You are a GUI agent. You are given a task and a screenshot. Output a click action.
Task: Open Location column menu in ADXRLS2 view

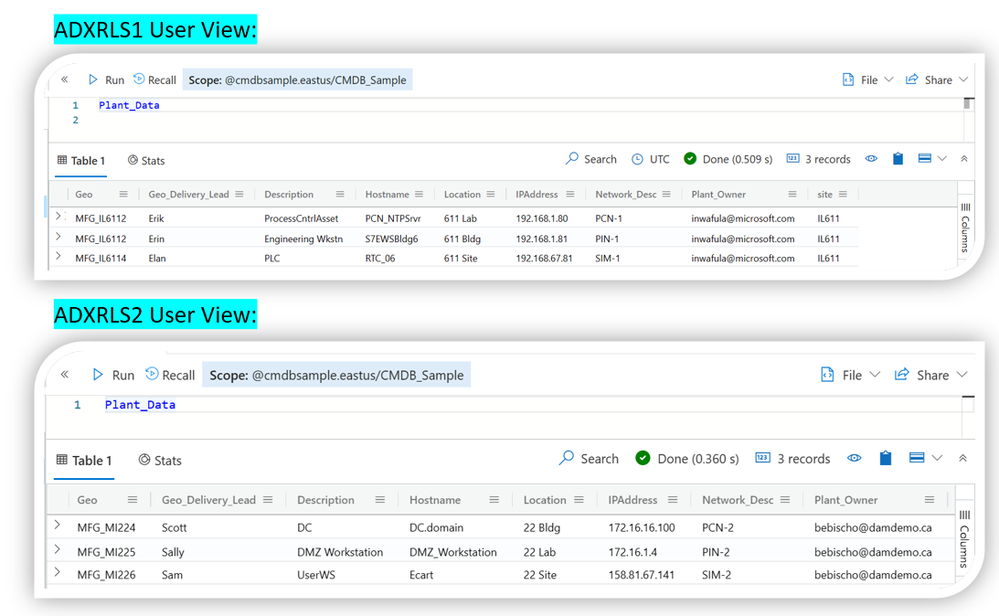pos(579,500)
